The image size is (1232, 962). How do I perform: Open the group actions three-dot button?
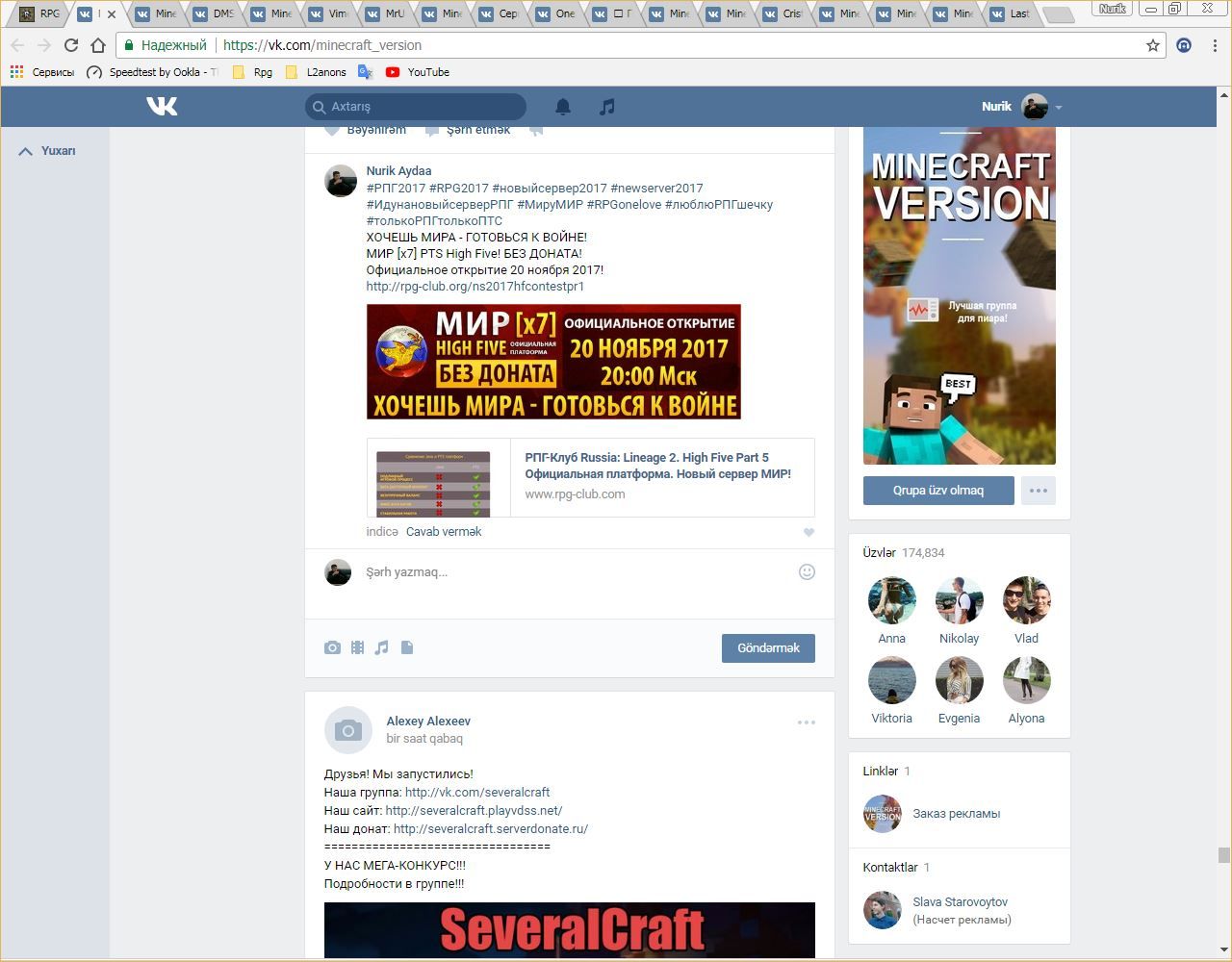(x=1039, y=491)
